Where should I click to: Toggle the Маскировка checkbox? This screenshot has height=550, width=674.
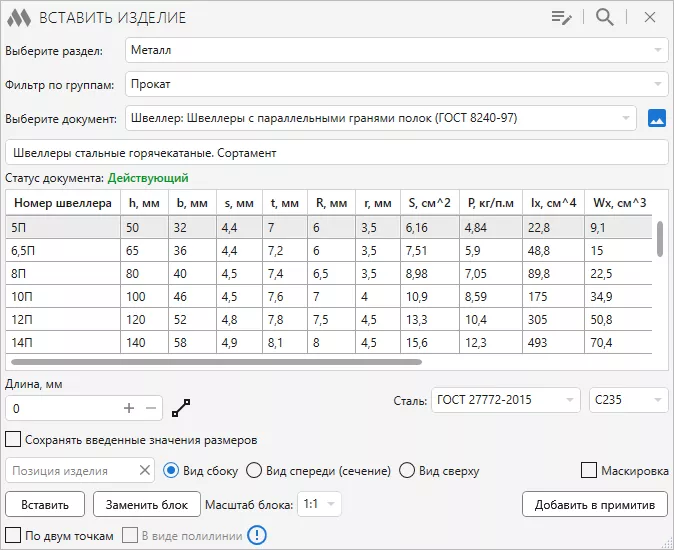tap(588, 470)
